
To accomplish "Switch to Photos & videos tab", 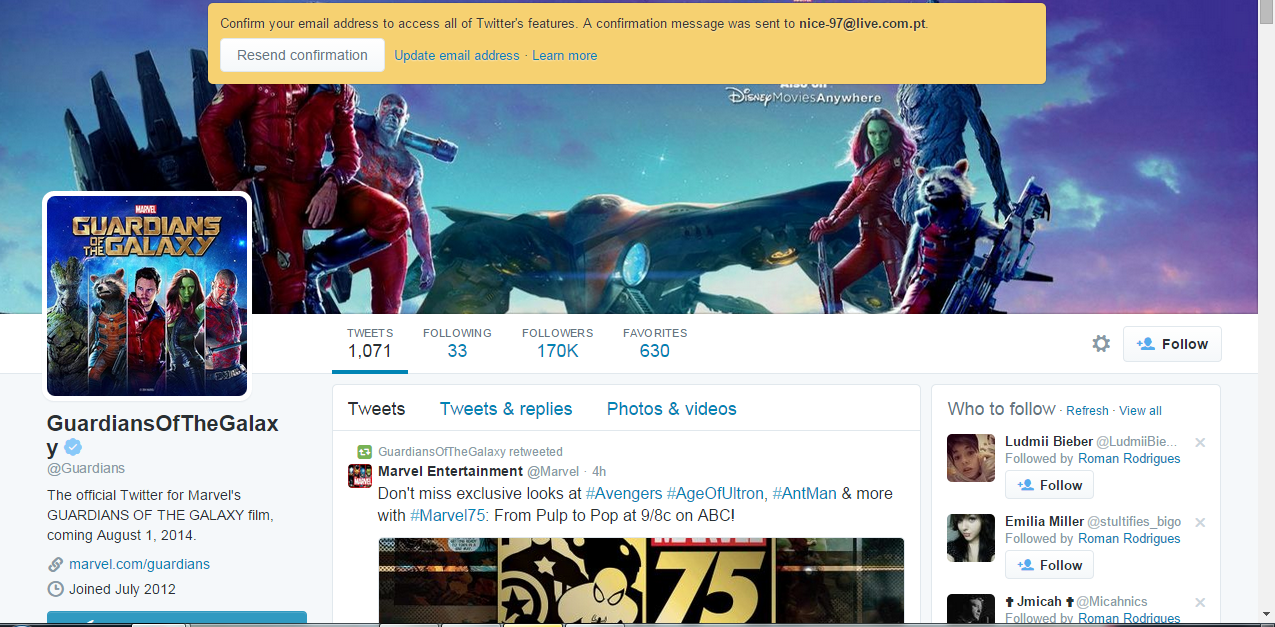I will click(x=672, y=409).
